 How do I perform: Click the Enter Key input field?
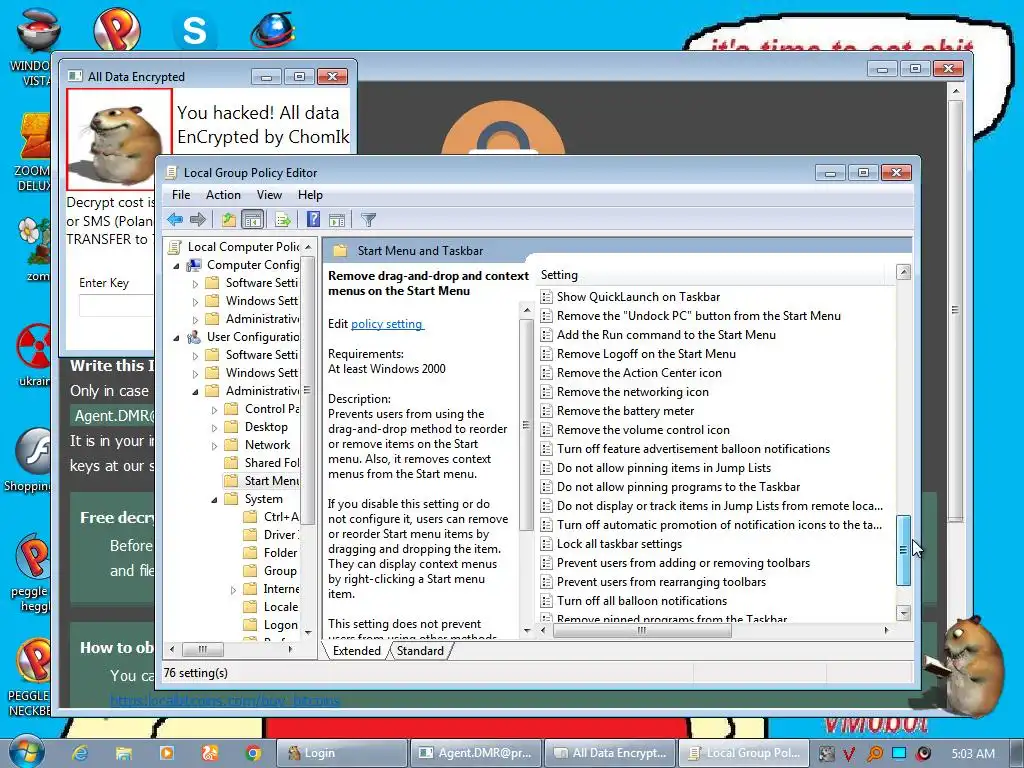tap(116, 305)
